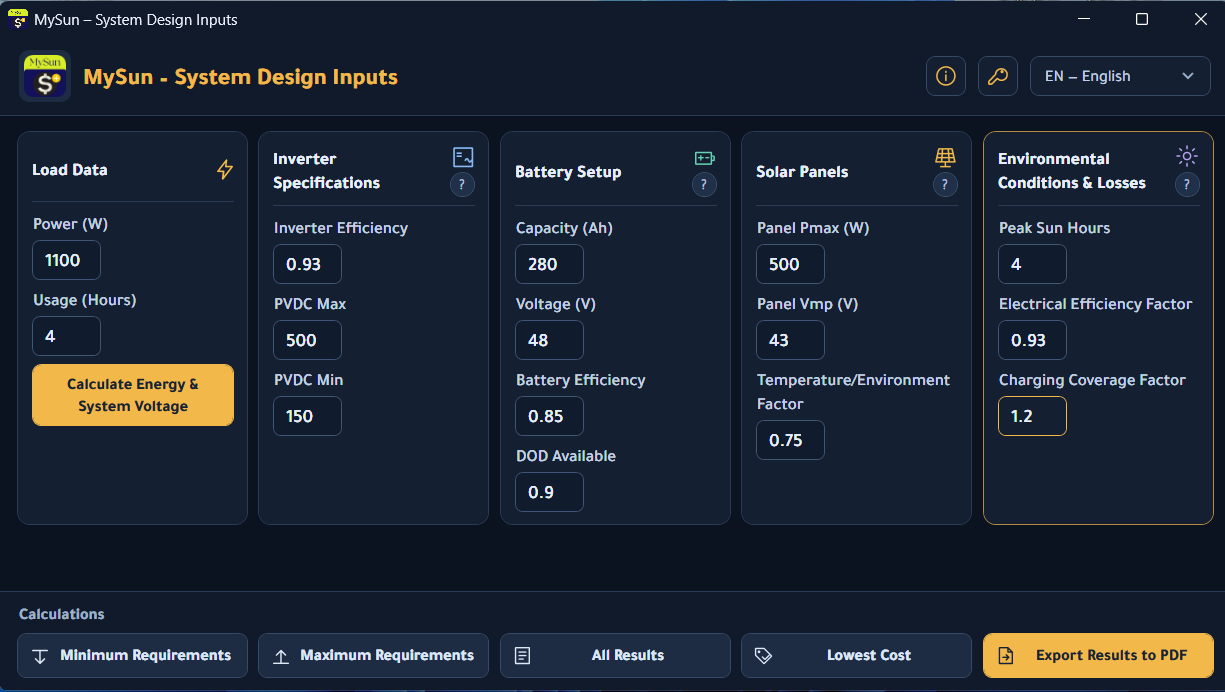Edit the Temperature/Environment Factor field

[x=791, y=440]
